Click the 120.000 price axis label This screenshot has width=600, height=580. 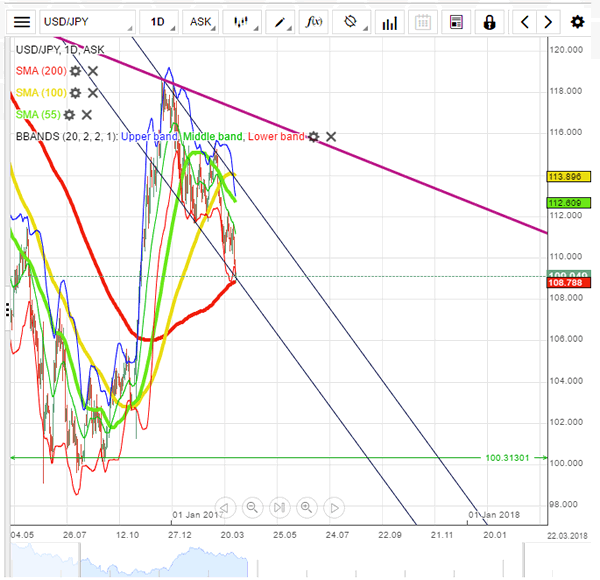pyautogui.click(x=566, y=49)
